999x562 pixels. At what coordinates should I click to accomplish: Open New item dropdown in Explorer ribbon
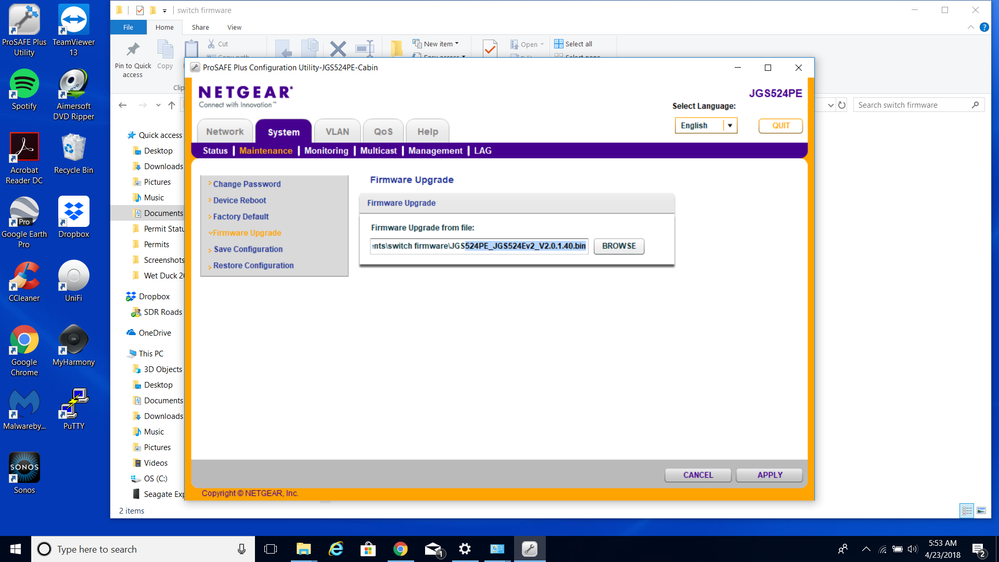436,44
